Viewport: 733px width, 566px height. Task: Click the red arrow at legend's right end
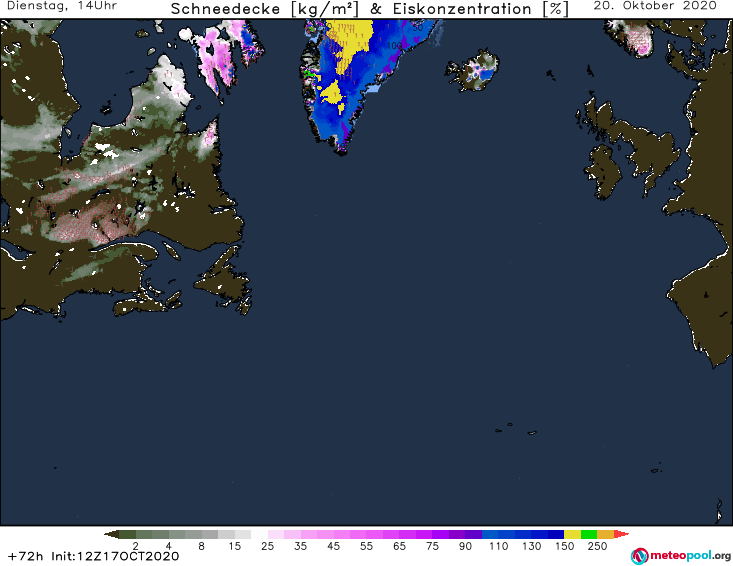pos(621,534)
